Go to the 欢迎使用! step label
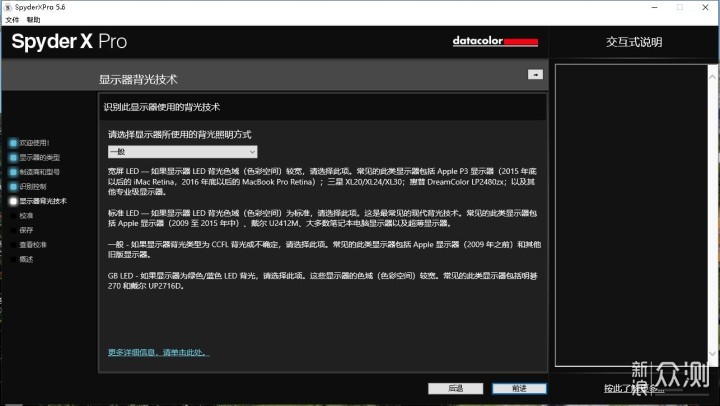720x406 pixels. coord(34,143)
